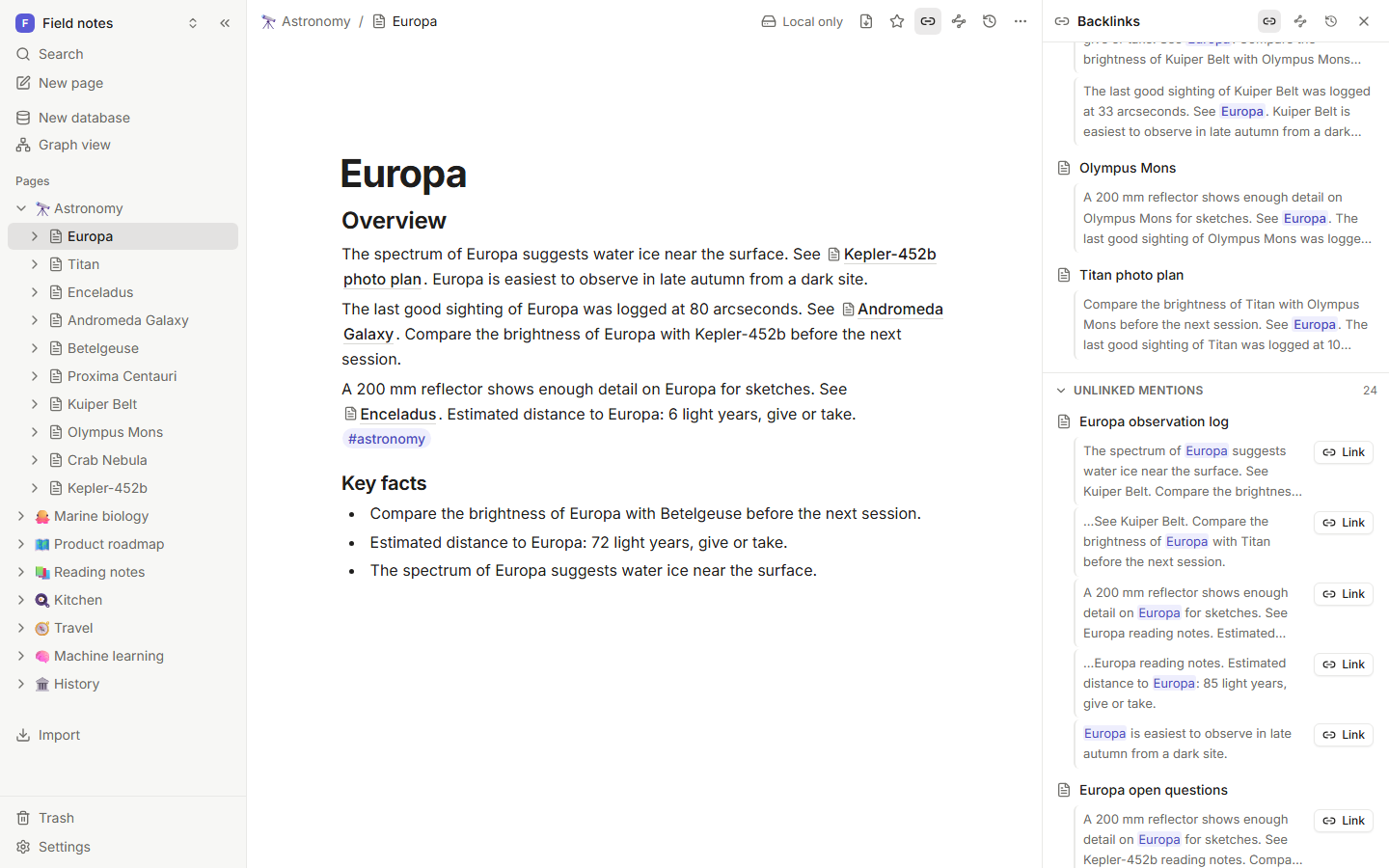Go to Astronomy breadcrumb
This screenshot has width=1389, height=868.
tap(306, 21)
